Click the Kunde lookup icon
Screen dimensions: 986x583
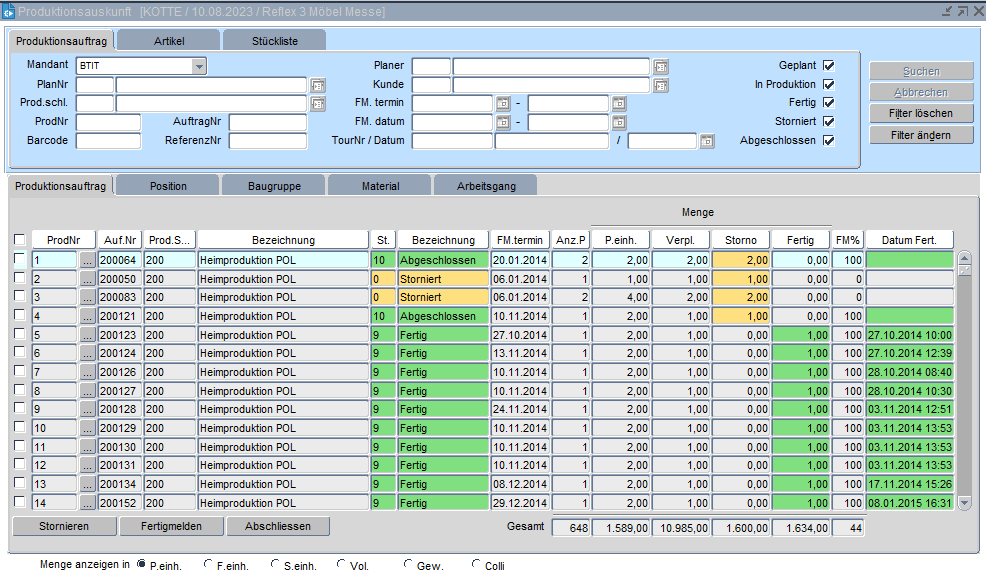point(660,85)
